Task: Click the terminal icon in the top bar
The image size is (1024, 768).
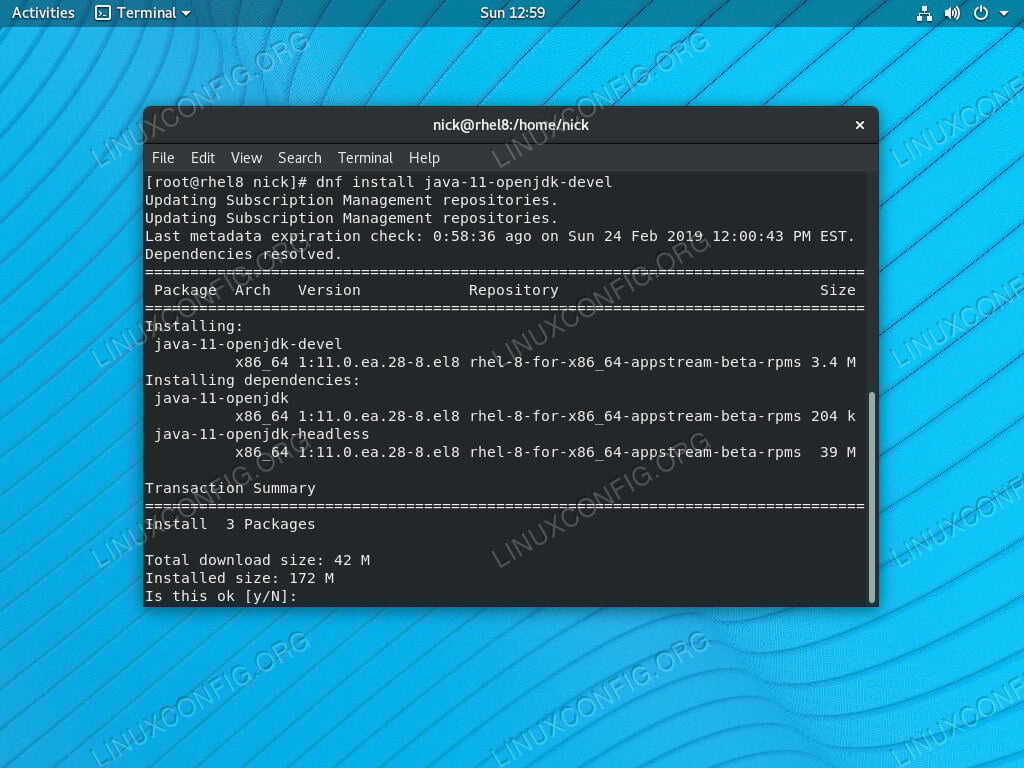Action: pyautogui.click(x=103, y=13)
